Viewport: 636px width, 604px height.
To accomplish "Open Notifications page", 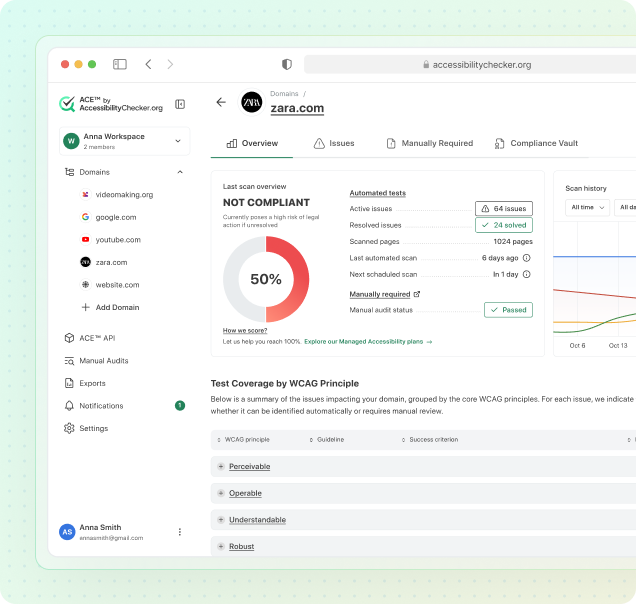I will 94,406.
